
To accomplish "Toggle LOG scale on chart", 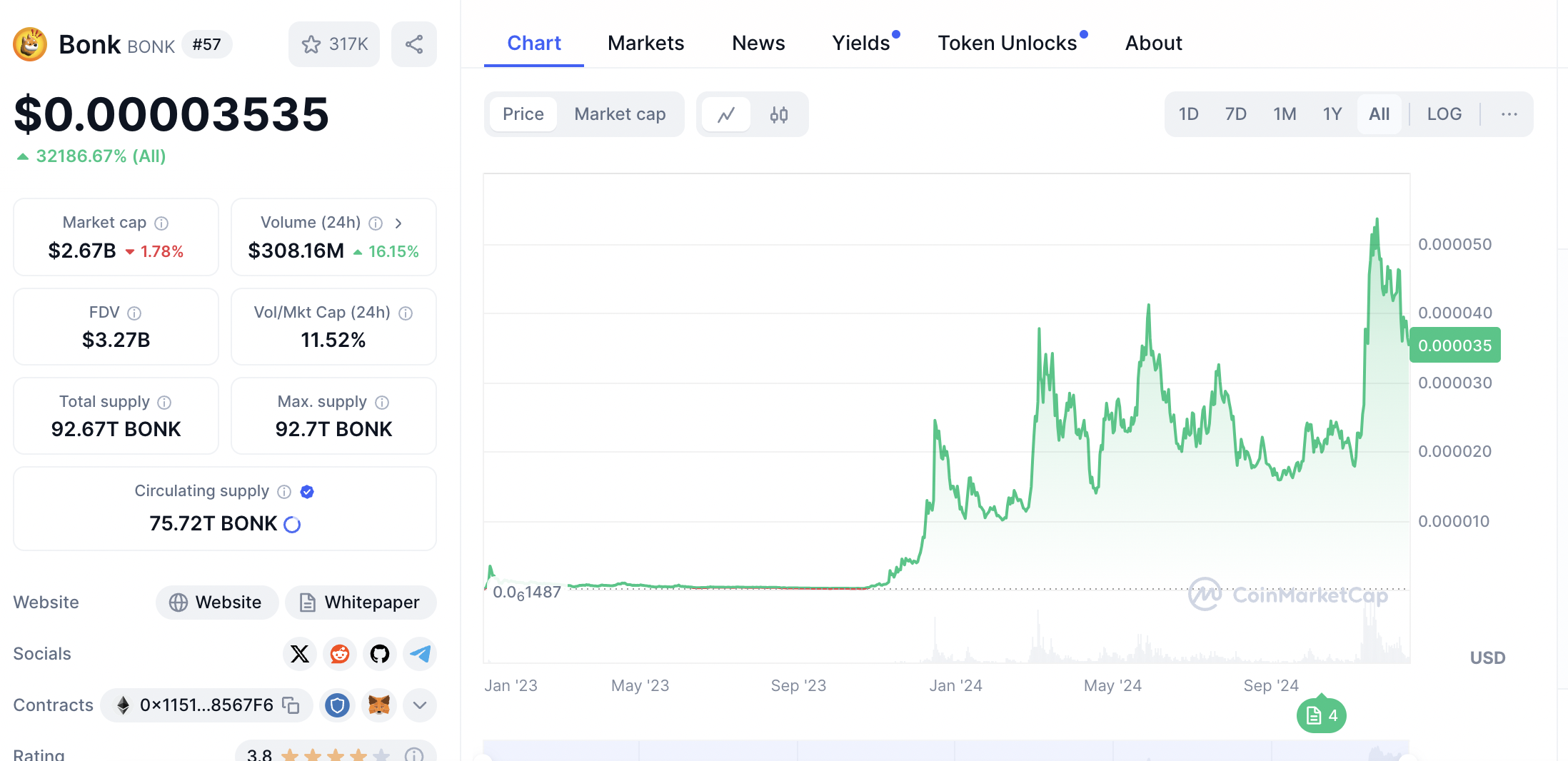I will [x=1444, y=114].
